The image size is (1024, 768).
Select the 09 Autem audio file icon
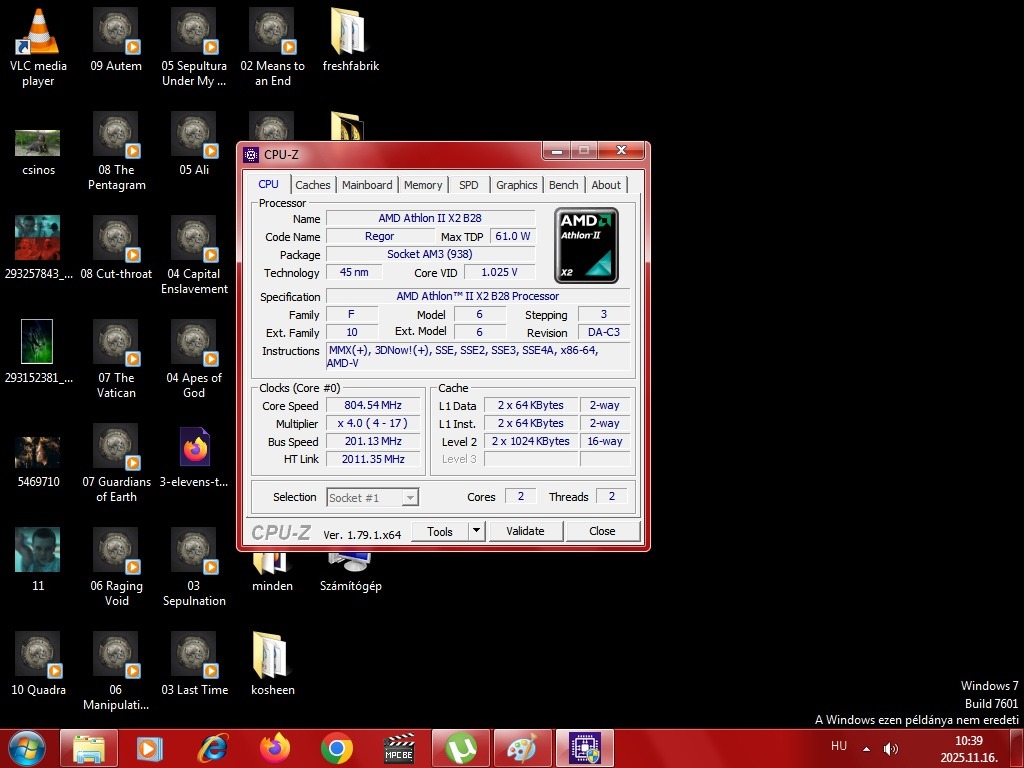(116, 40)
